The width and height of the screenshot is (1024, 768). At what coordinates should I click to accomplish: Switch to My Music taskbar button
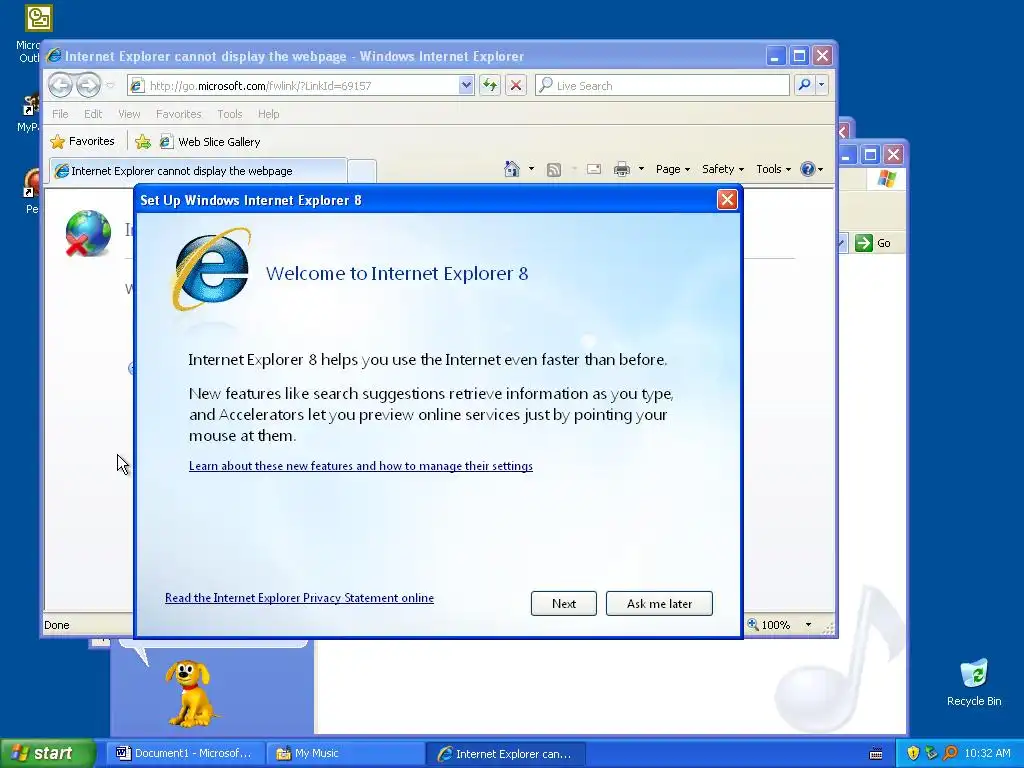pyautogui.click(x=345, y=753)
